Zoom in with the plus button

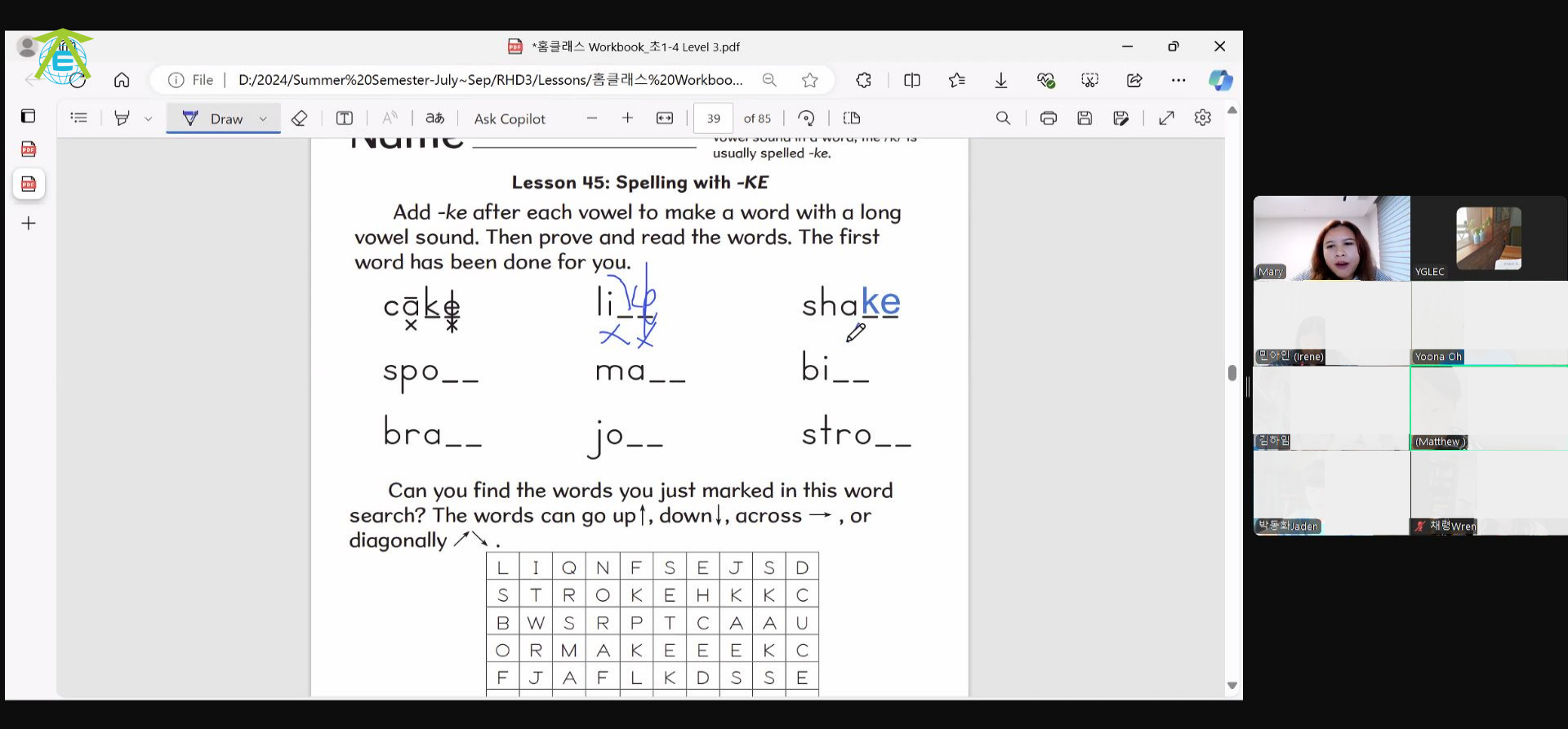627,118
